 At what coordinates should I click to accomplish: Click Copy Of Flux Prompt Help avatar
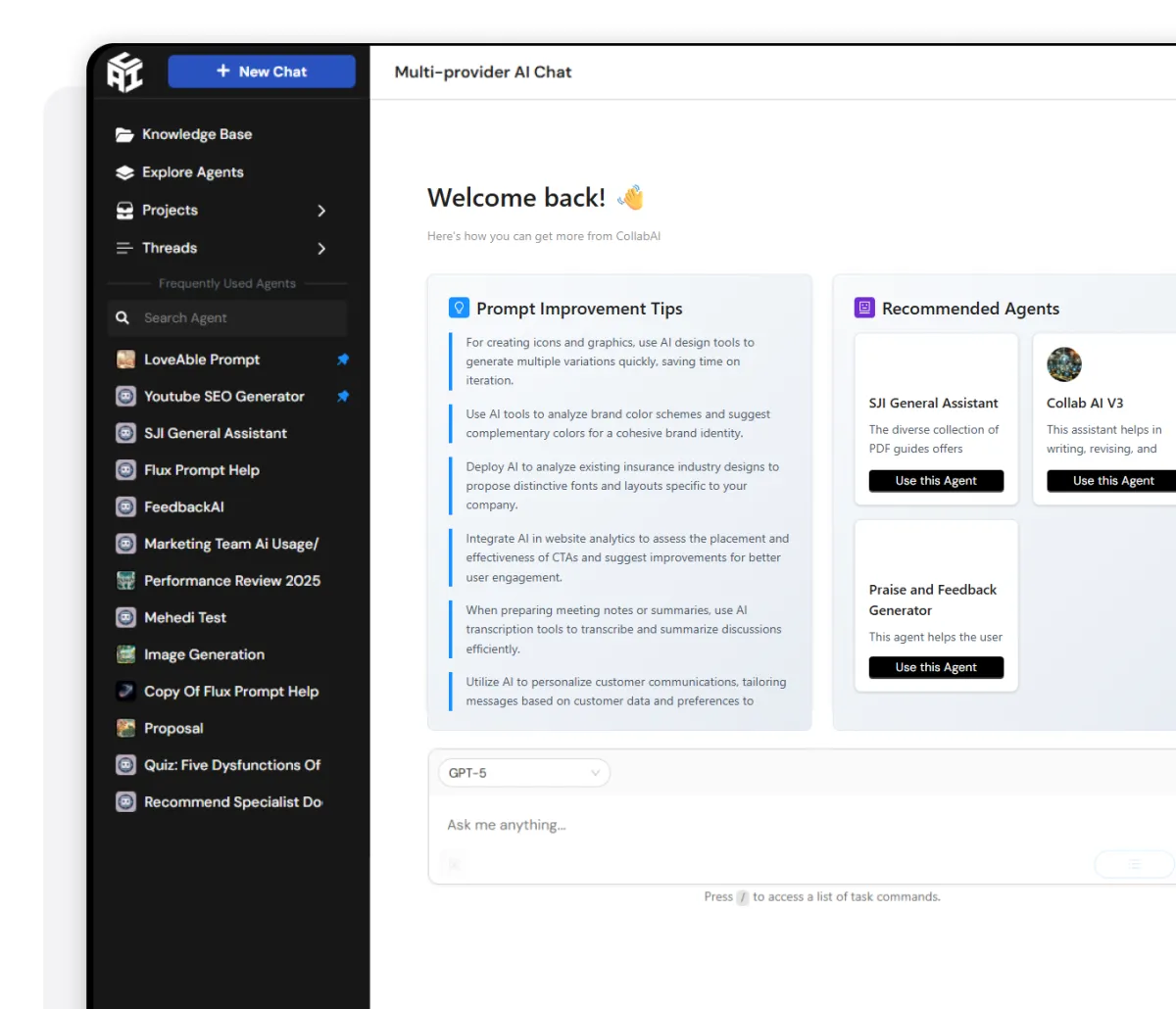125,692
